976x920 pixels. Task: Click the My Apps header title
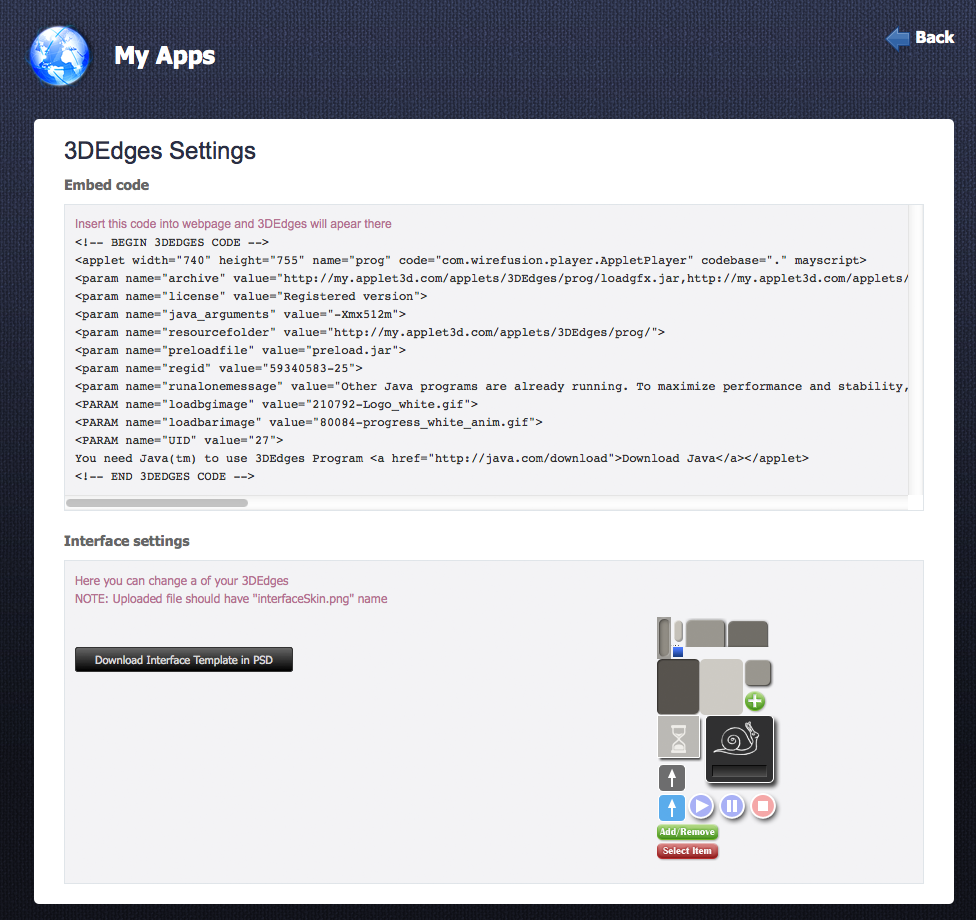(x=165, y=56)
